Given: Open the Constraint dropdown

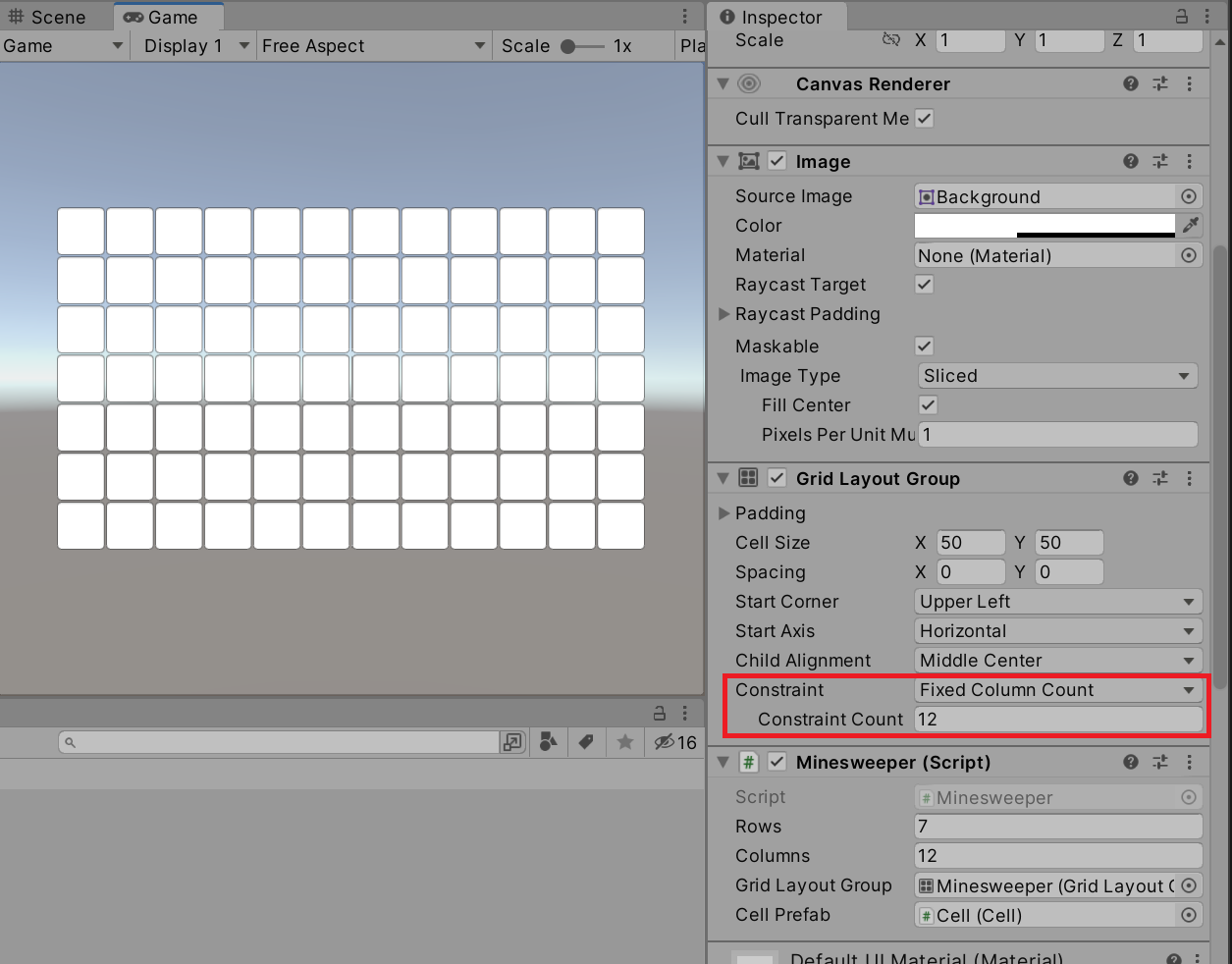Looking at the screenshot, I should (1057, 690).
